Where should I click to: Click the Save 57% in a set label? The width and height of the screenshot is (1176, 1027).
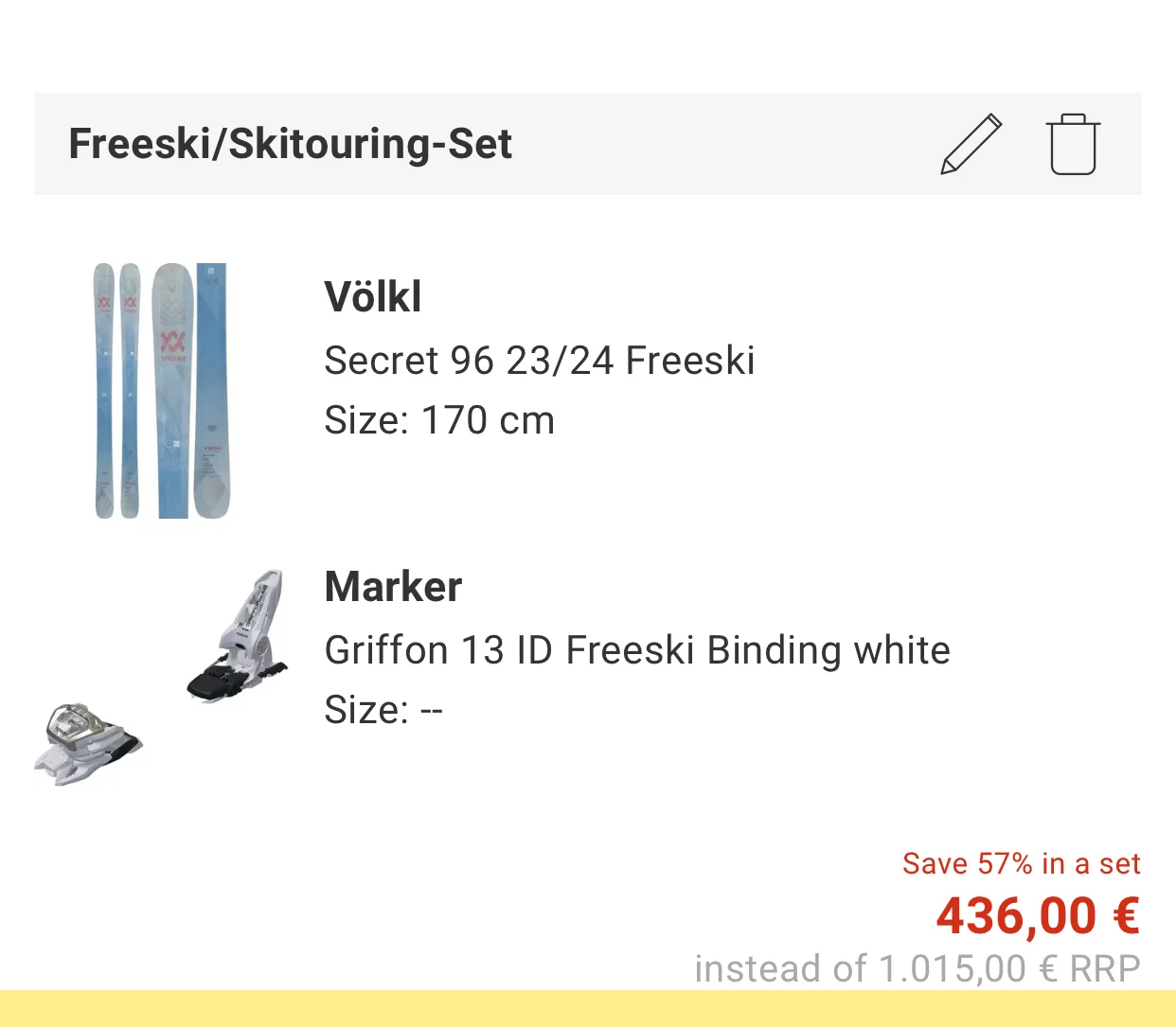click(x=1021, y=863)
